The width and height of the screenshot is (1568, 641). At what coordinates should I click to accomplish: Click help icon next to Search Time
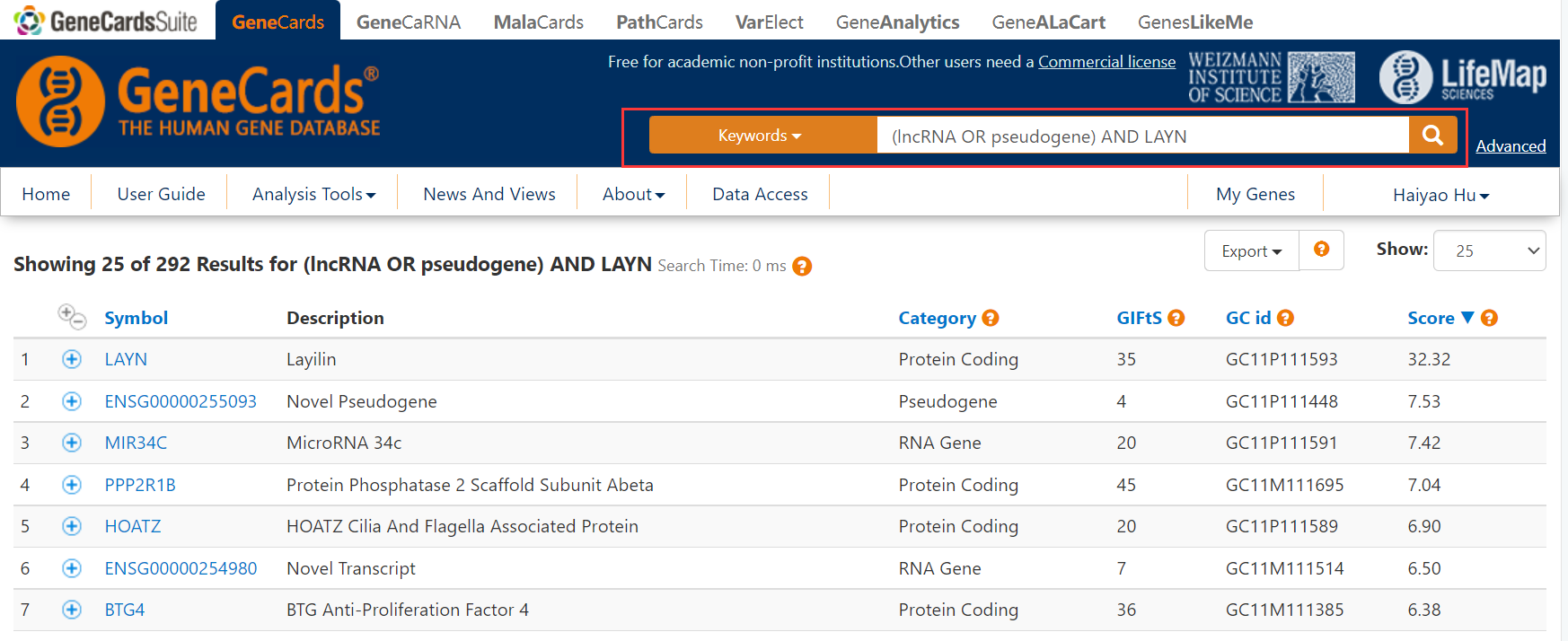tap(802, 266)
